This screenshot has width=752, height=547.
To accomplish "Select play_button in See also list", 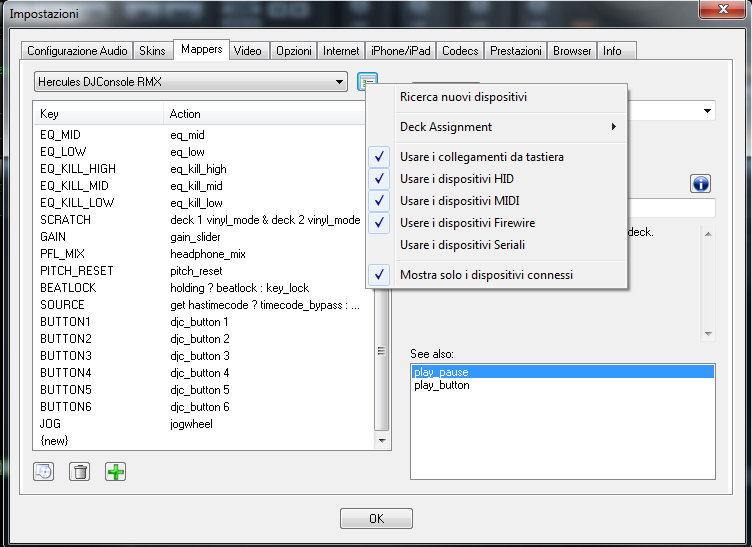I will pyautogui.click(x=563, y=385).
